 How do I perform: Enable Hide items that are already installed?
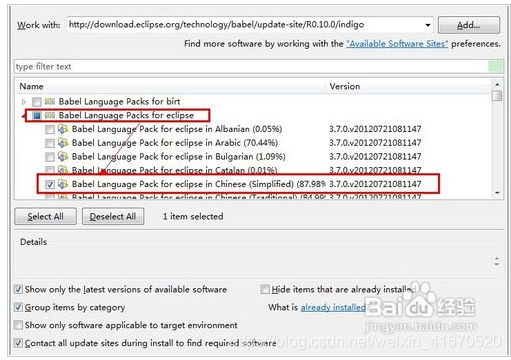coord(265,289)
